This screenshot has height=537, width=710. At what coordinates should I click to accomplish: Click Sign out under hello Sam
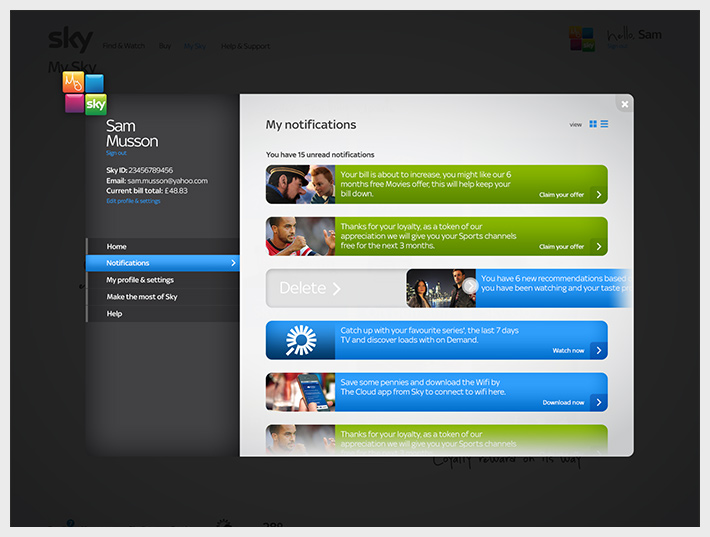tap(617, 46)
